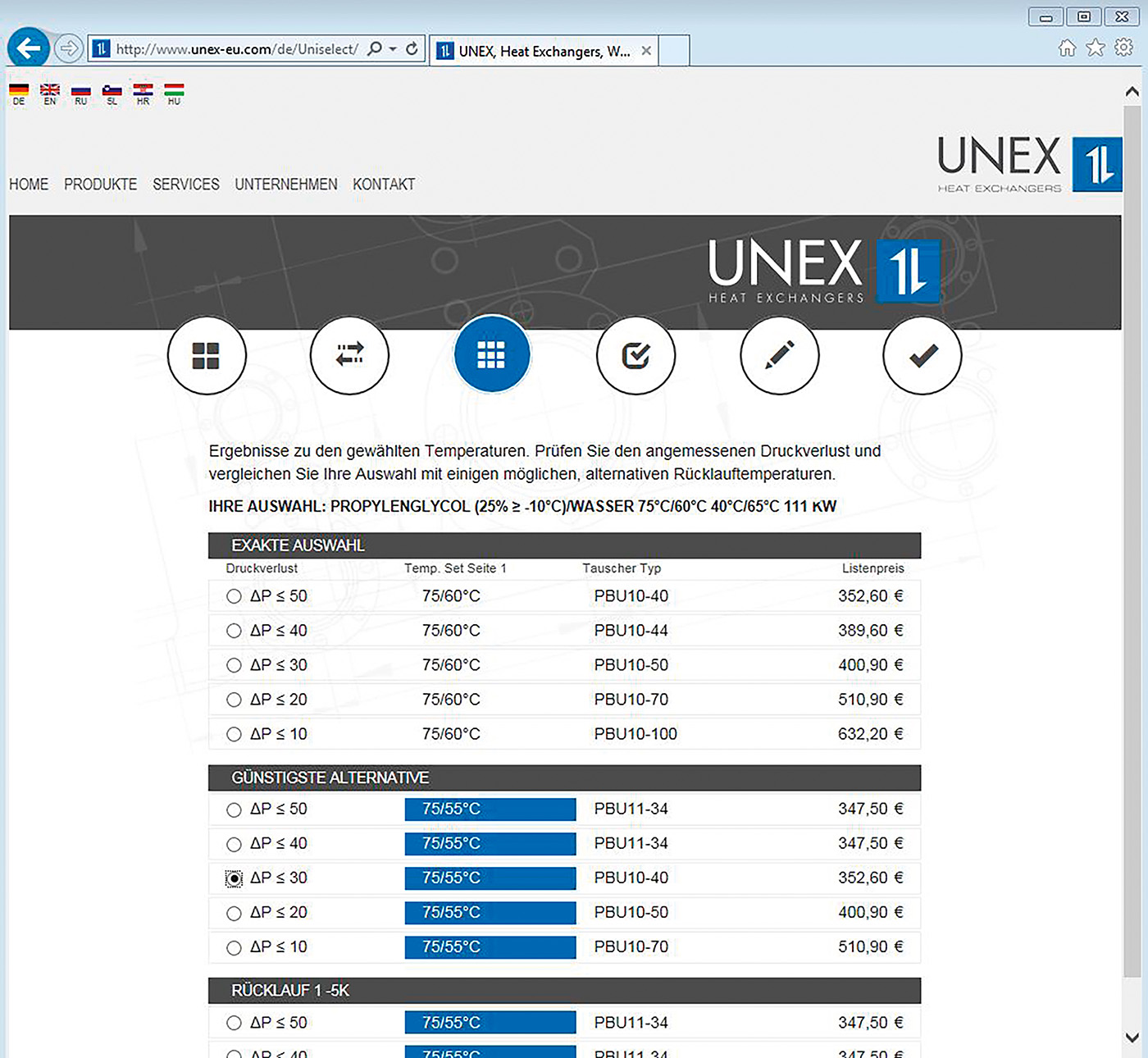Click the EXAKTE AUSWAHL section header
Screen dimensions: 1148x1058
coord(564,545)
